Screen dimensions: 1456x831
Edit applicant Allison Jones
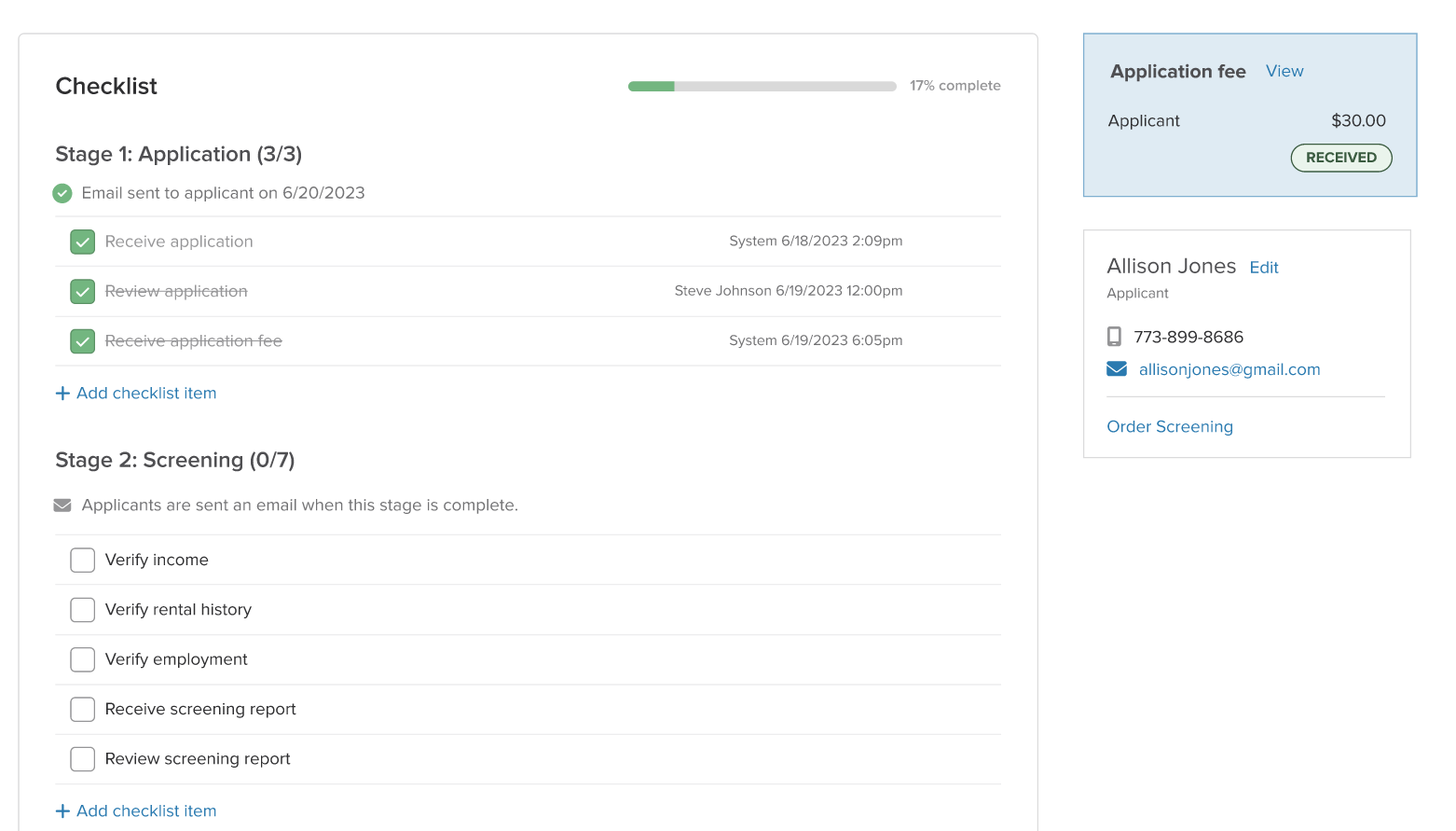1264,268
